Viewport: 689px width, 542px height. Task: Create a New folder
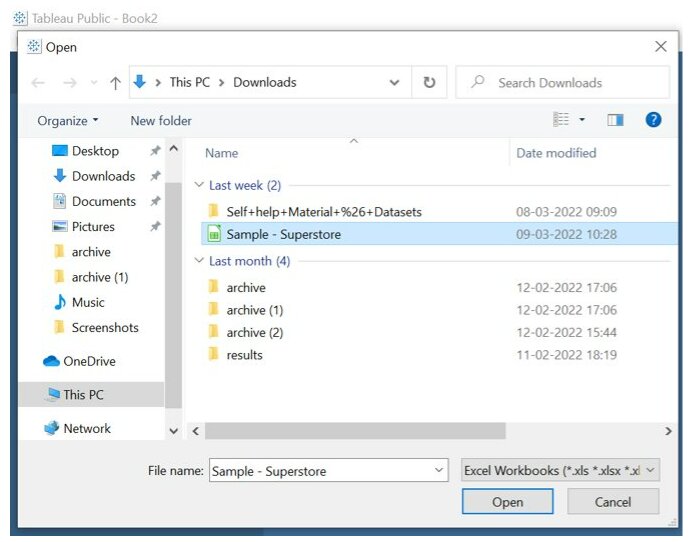tap(161, 120)
